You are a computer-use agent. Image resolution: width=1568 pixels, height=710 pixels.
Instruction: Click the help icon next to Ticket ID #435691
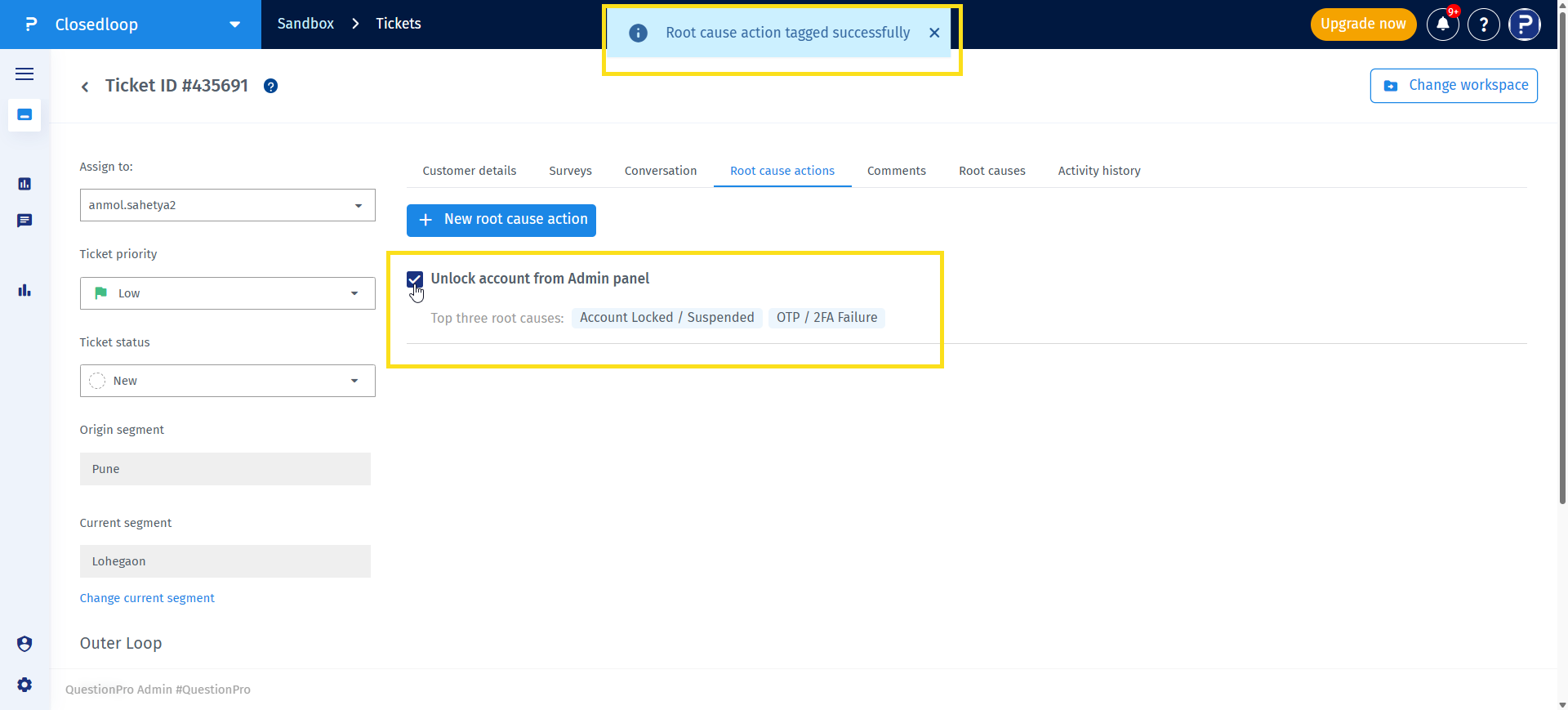[271, 86]
